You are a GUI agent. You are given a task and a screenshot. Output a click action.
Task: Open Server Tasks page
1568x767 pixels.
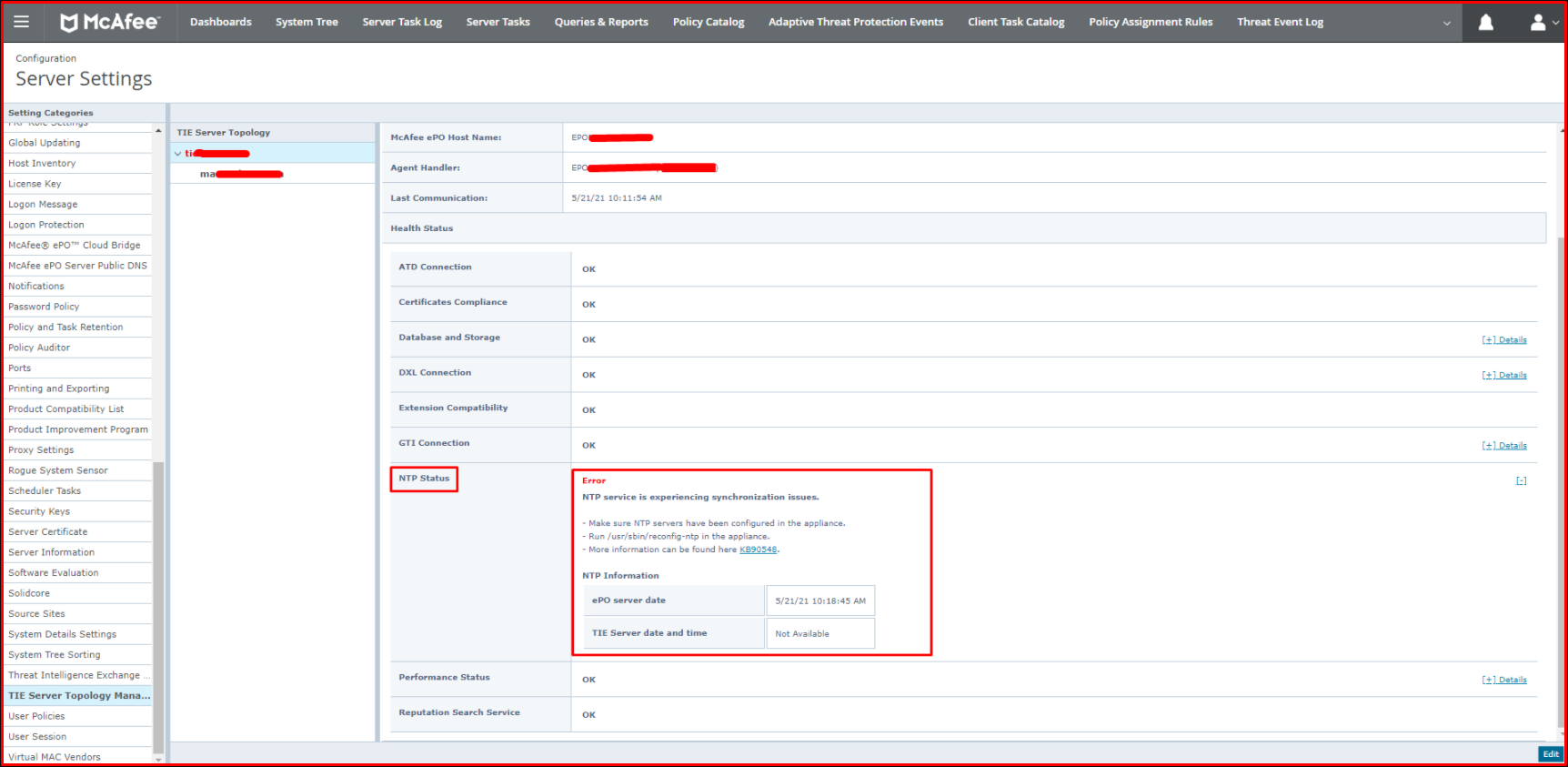point(498,22)
